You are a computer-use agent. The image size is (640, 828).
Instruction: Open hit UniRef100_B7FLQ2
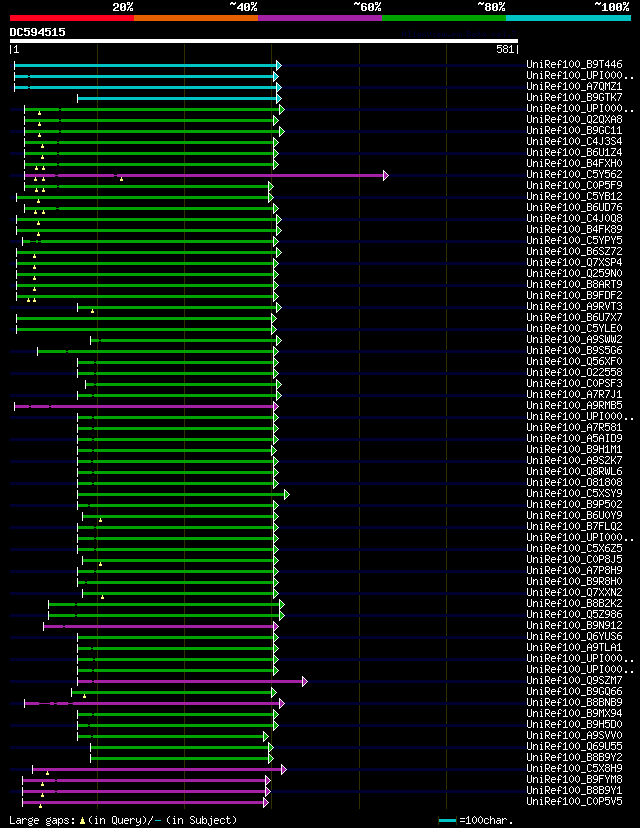point(574,526)
